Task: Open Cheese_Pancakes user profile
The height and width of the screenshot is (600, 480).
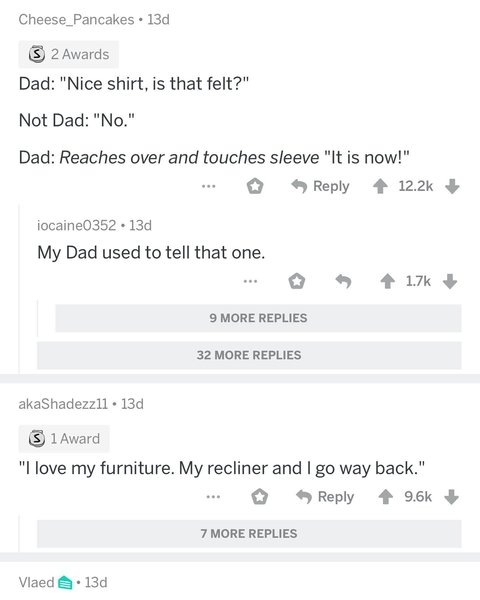Action: [76, 20]
